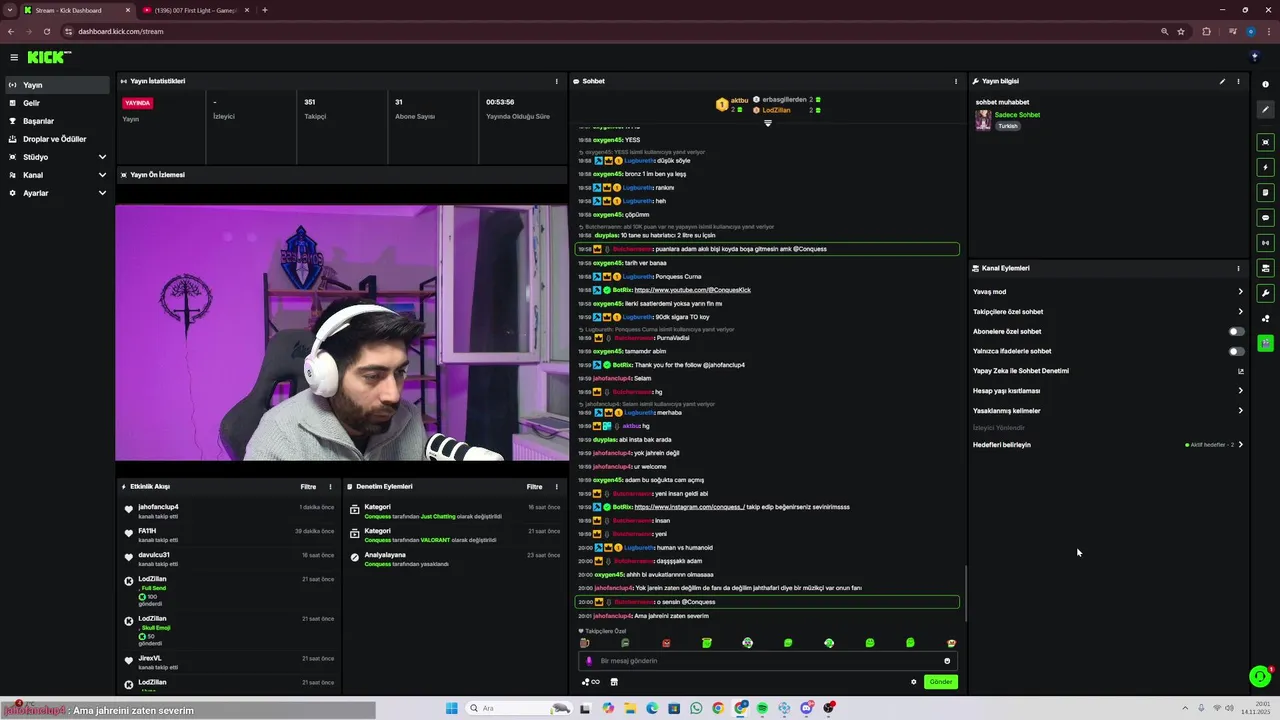Open the hamburger menu beside Kick logo
The width and height of the screenshot is (1280, 720).
click(14, 57)
